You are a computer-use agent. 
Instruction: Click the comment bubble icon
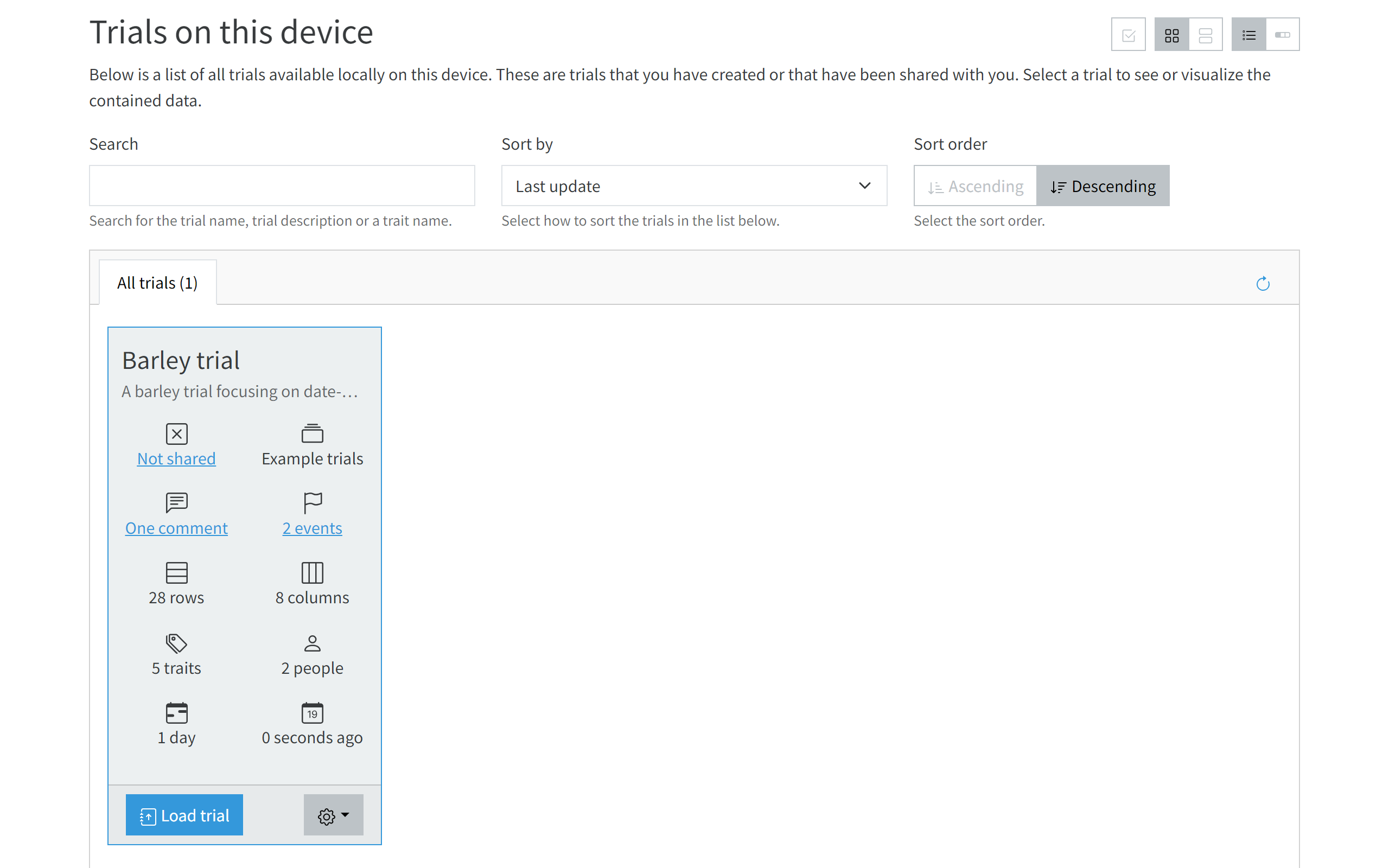176,503
